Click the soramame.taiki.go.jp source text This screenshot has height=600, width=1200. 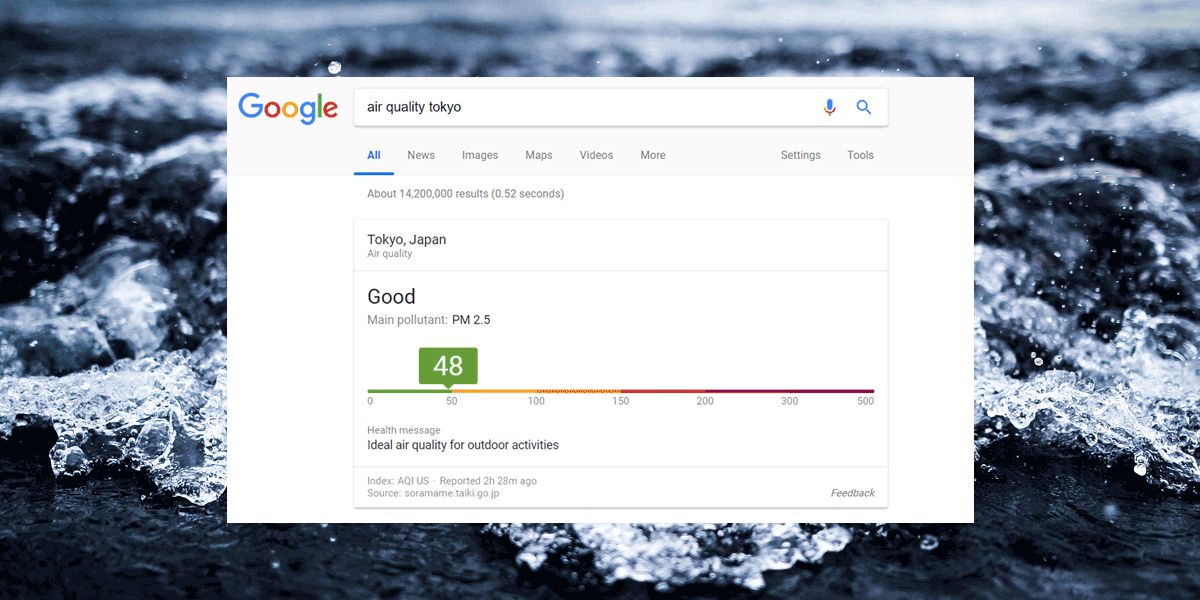pos(452,493)
